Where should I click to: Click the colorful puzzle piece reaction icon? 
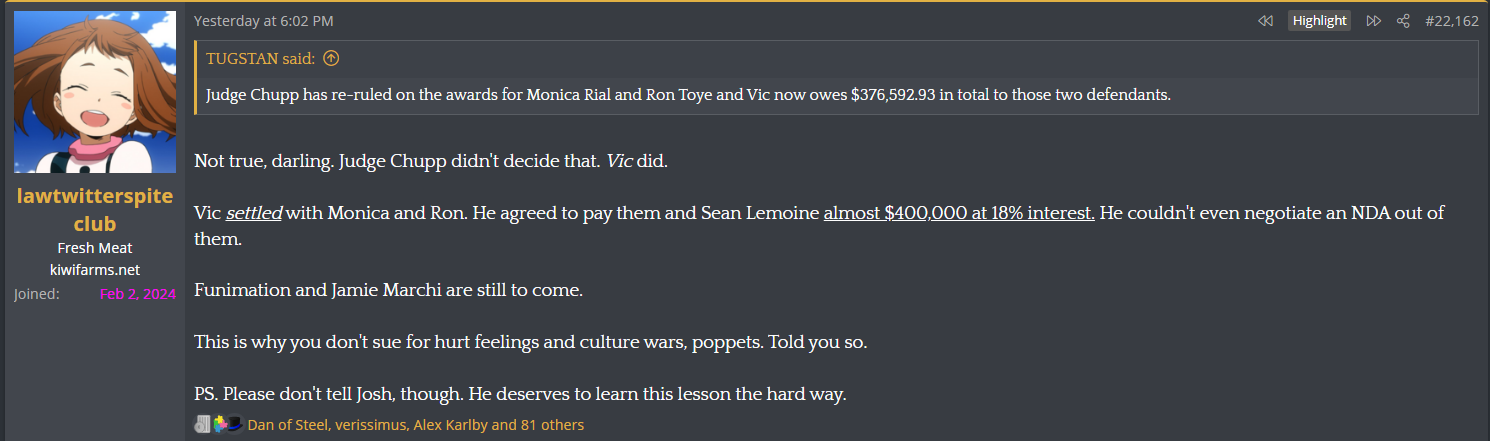tap(218, 425)
